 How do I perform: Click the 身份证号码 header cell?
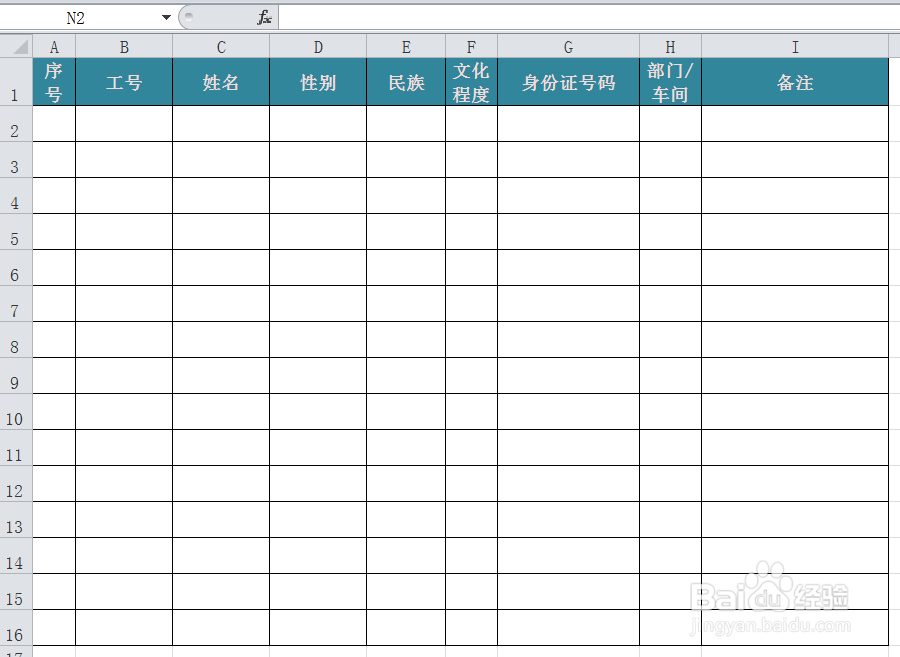click(567, 81)
